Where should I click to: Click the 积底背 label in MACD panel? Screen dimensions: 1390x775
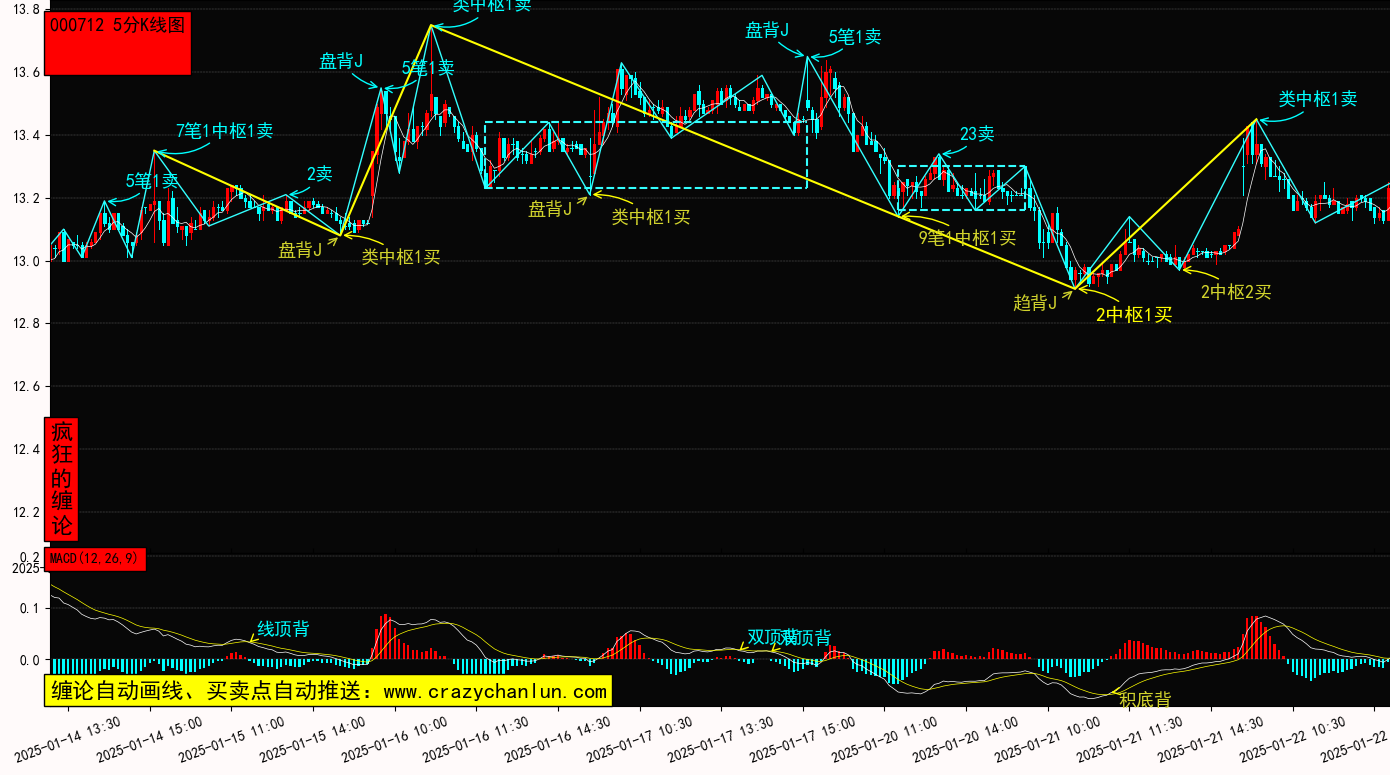click(1144, 700)
